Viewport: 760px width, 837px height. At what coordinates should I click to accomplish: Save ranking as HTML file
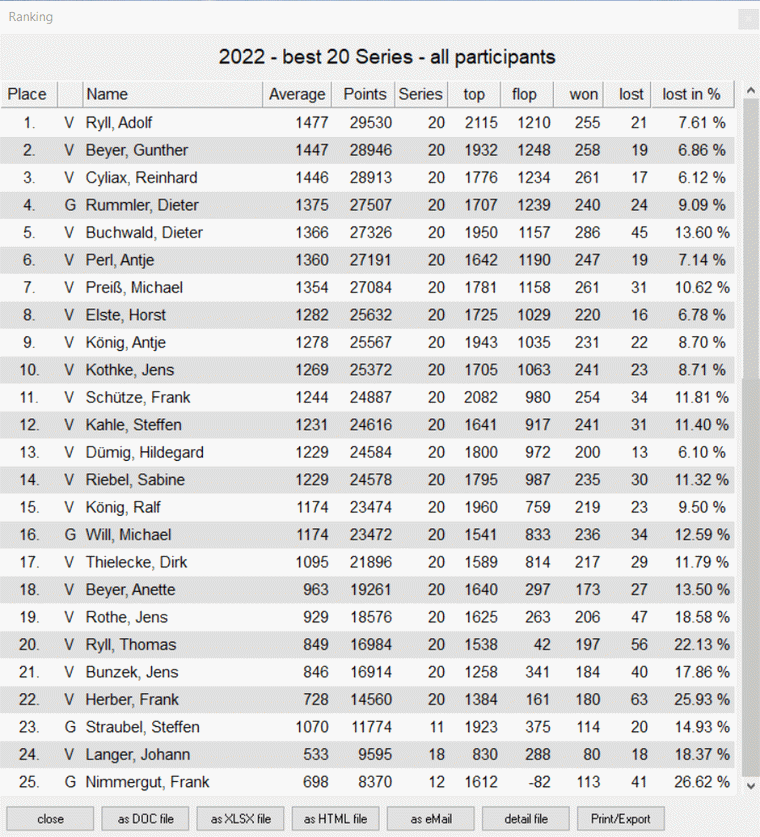pyautogui.click(x=335, y=818)
